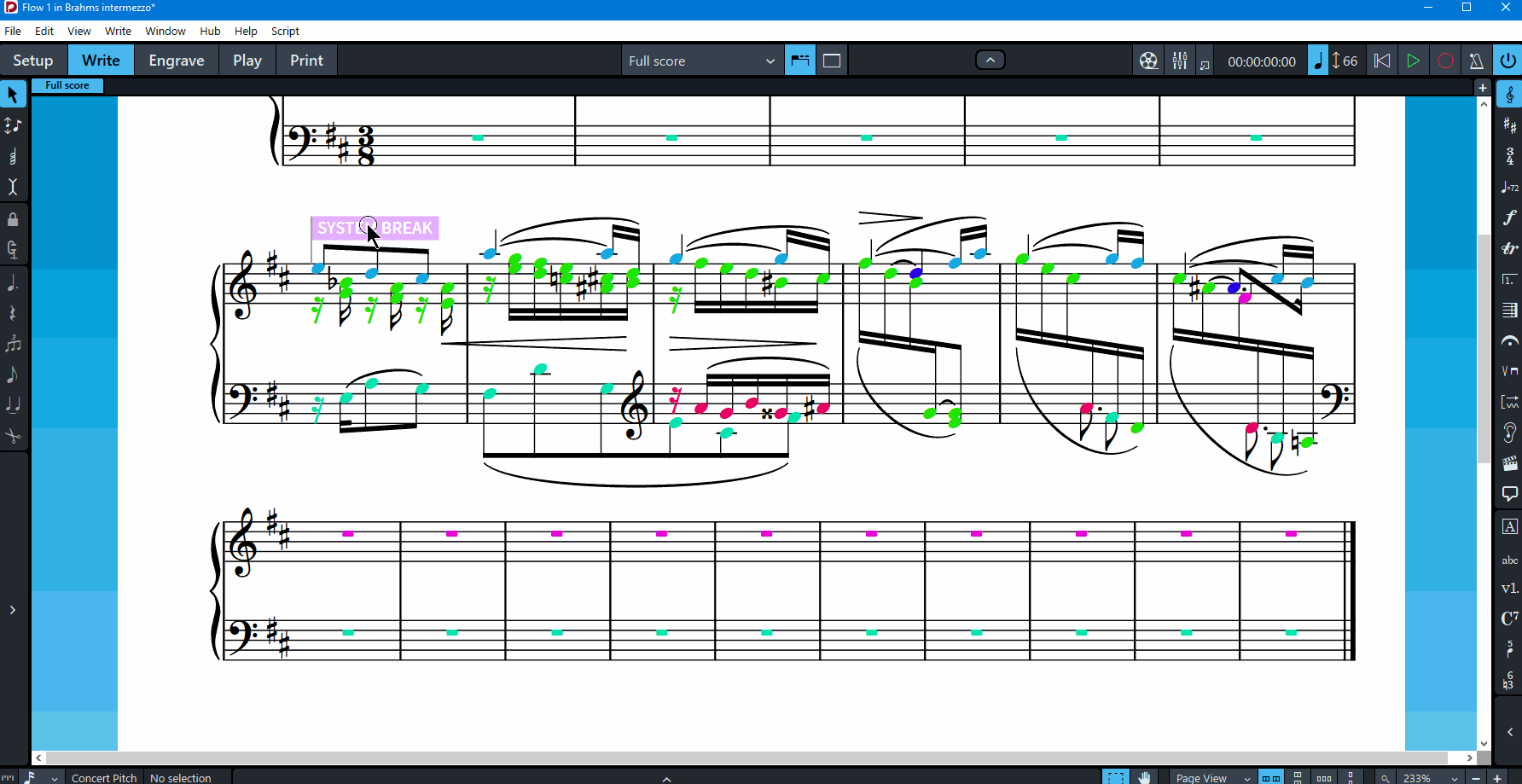Screen dimensions: 1522x784
Task: Open the Tempo panel icon
Action: pyautogui.click(x=1509, y=187)
